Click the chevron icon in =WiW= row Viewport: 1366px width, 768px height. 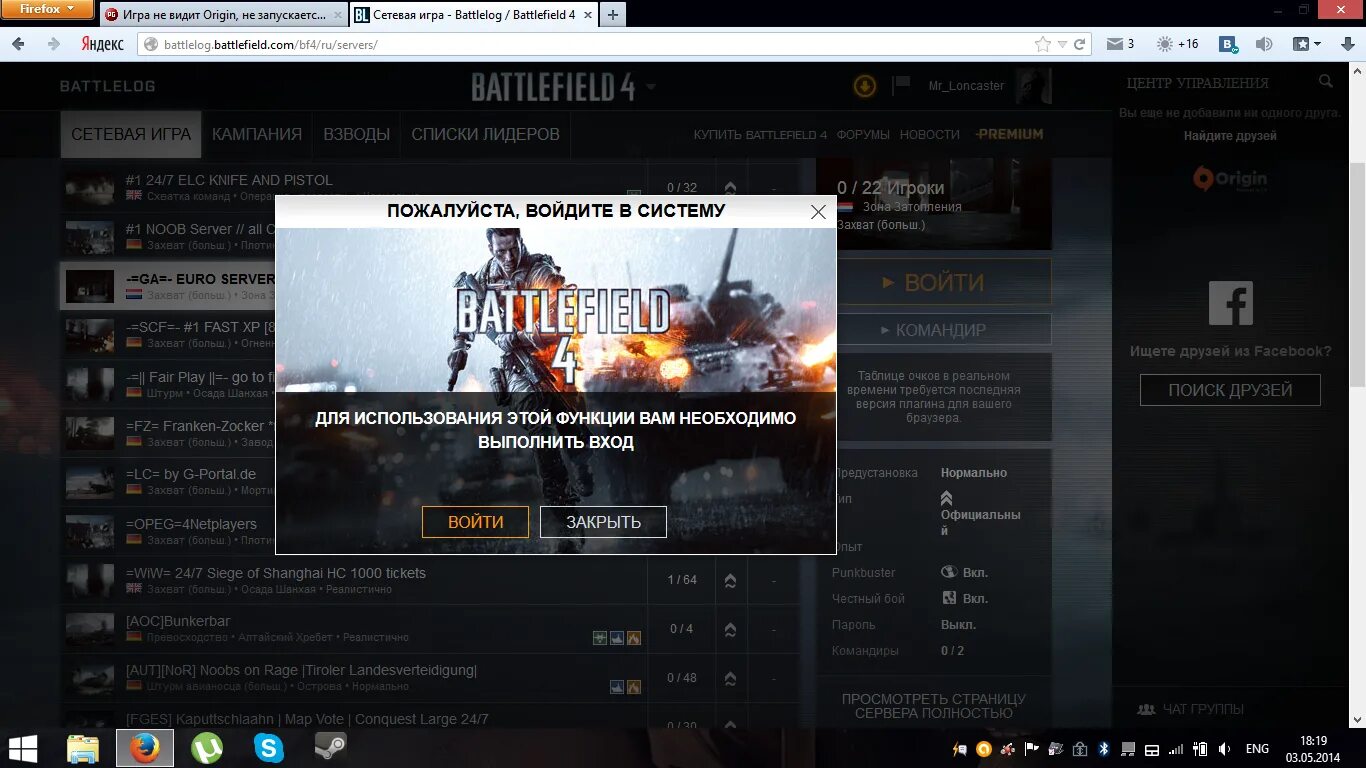point(730,580)
